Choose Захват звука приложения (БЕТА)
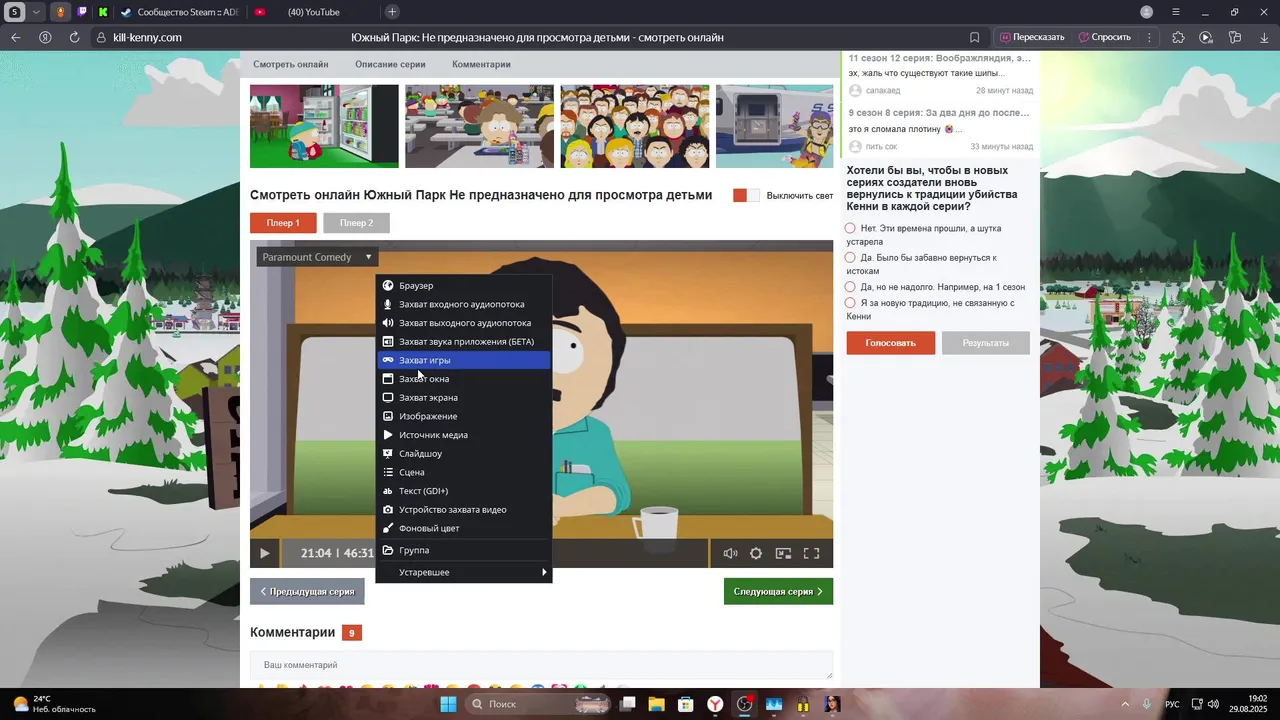The image size is (1280, 720). click(464, 341)
